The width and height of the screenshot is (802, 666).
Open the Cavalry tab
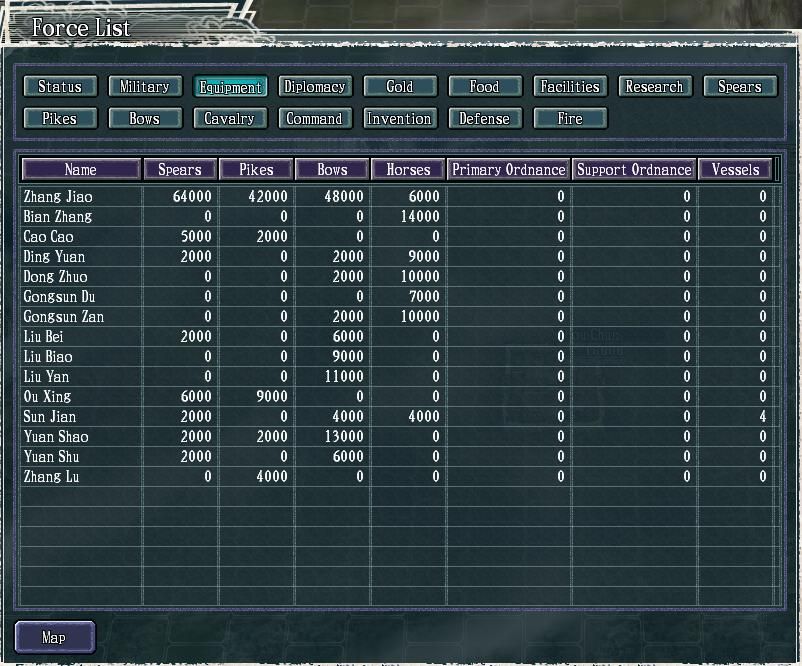point(230,118)
